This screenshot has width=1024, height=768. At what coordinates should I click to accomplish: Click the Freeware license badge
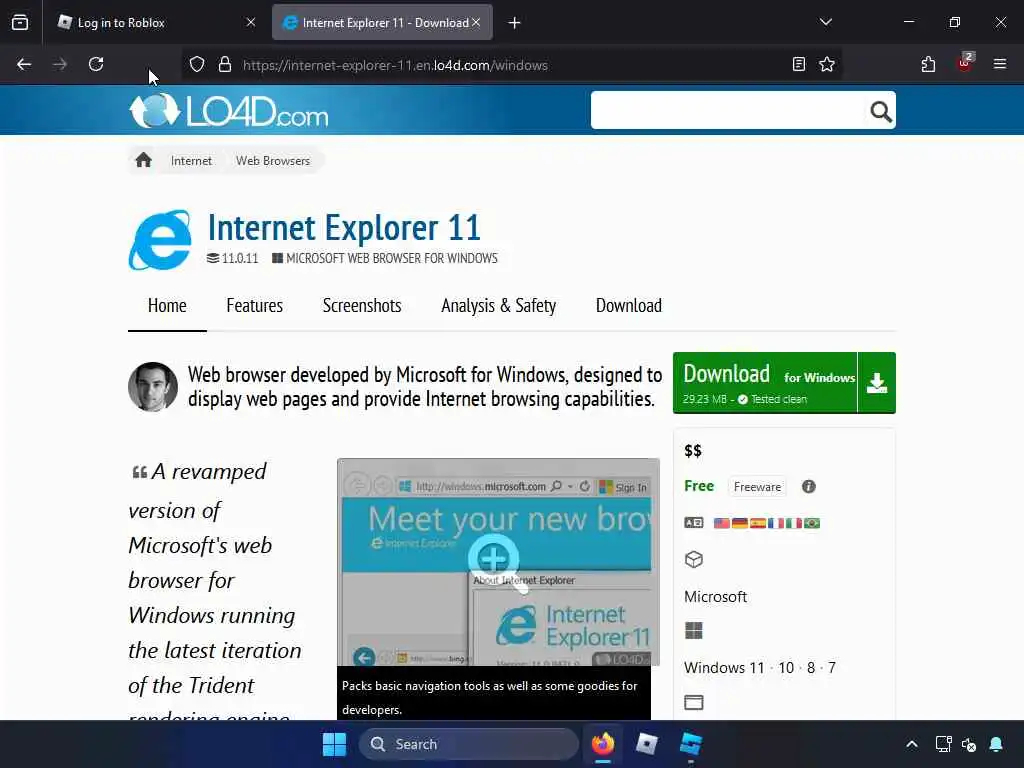(758, 487)
